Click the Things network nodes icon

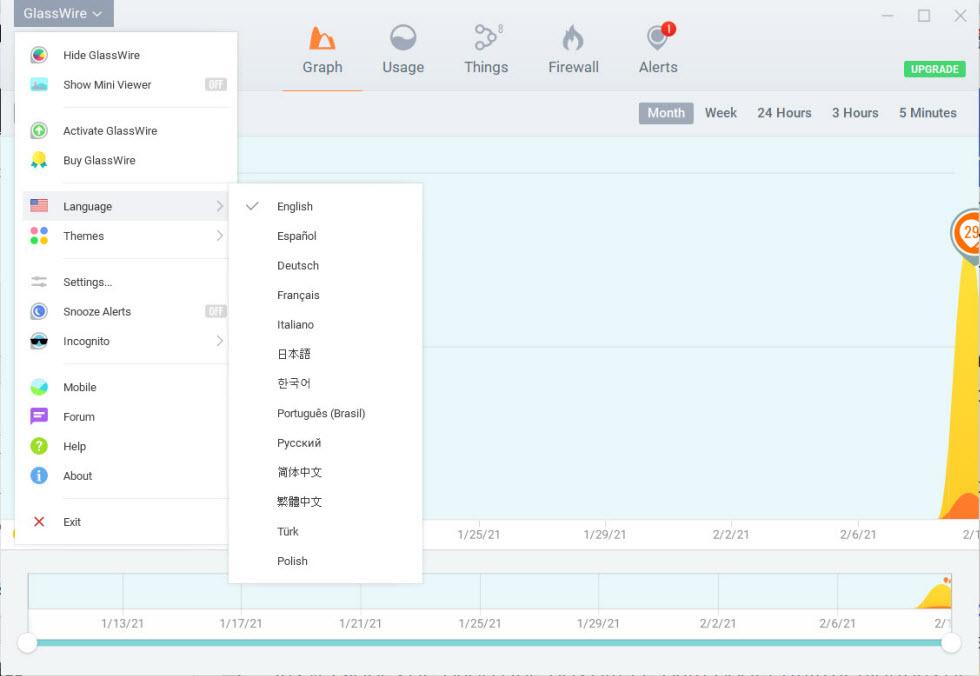pyautogui.click(x=488, y=37)
